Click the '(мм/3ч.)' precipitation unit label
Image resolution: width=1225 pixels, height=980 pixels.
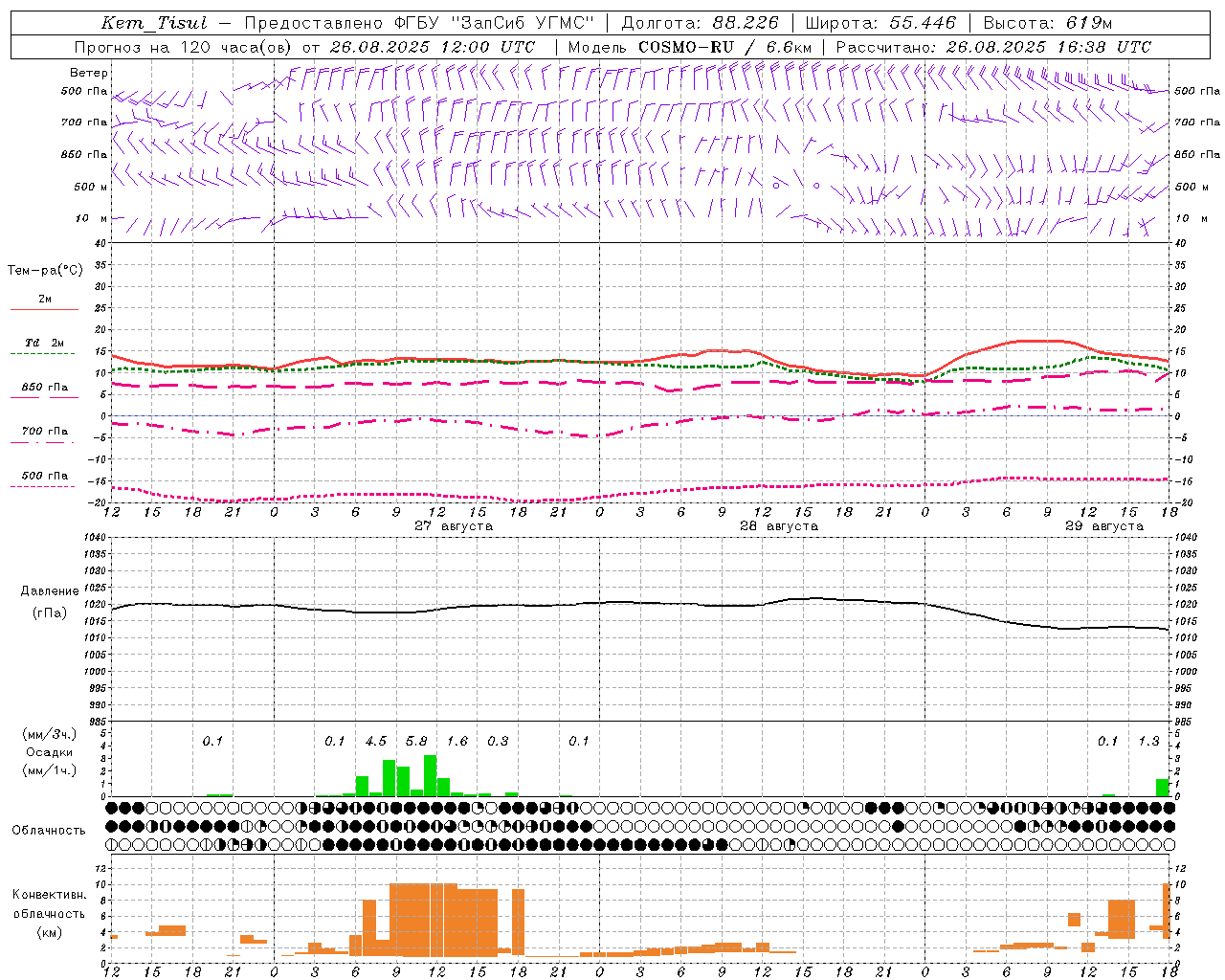50,734
